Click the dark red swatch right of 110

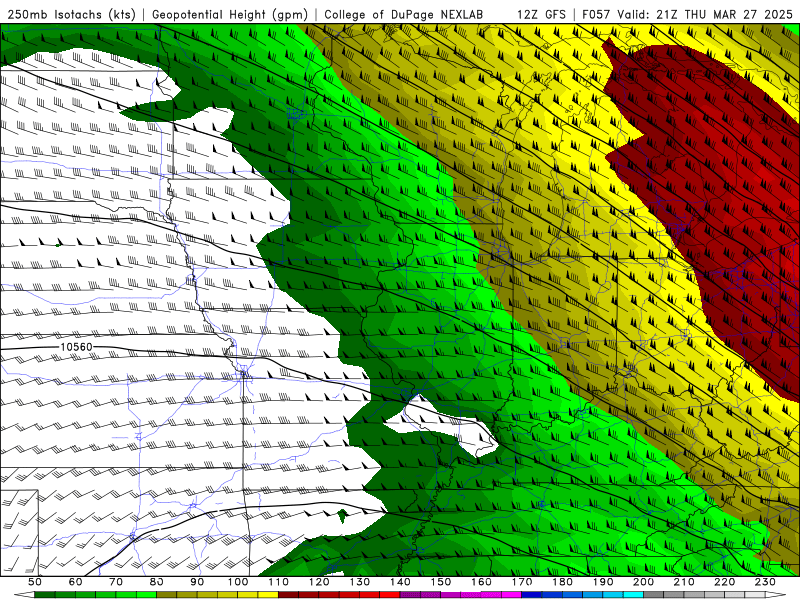pyautogui.click(x=288, y=595)
